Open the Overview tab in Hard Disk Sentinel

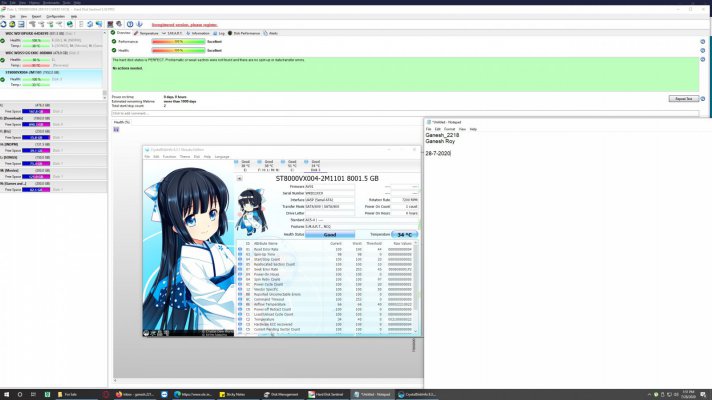pos(121,33)
